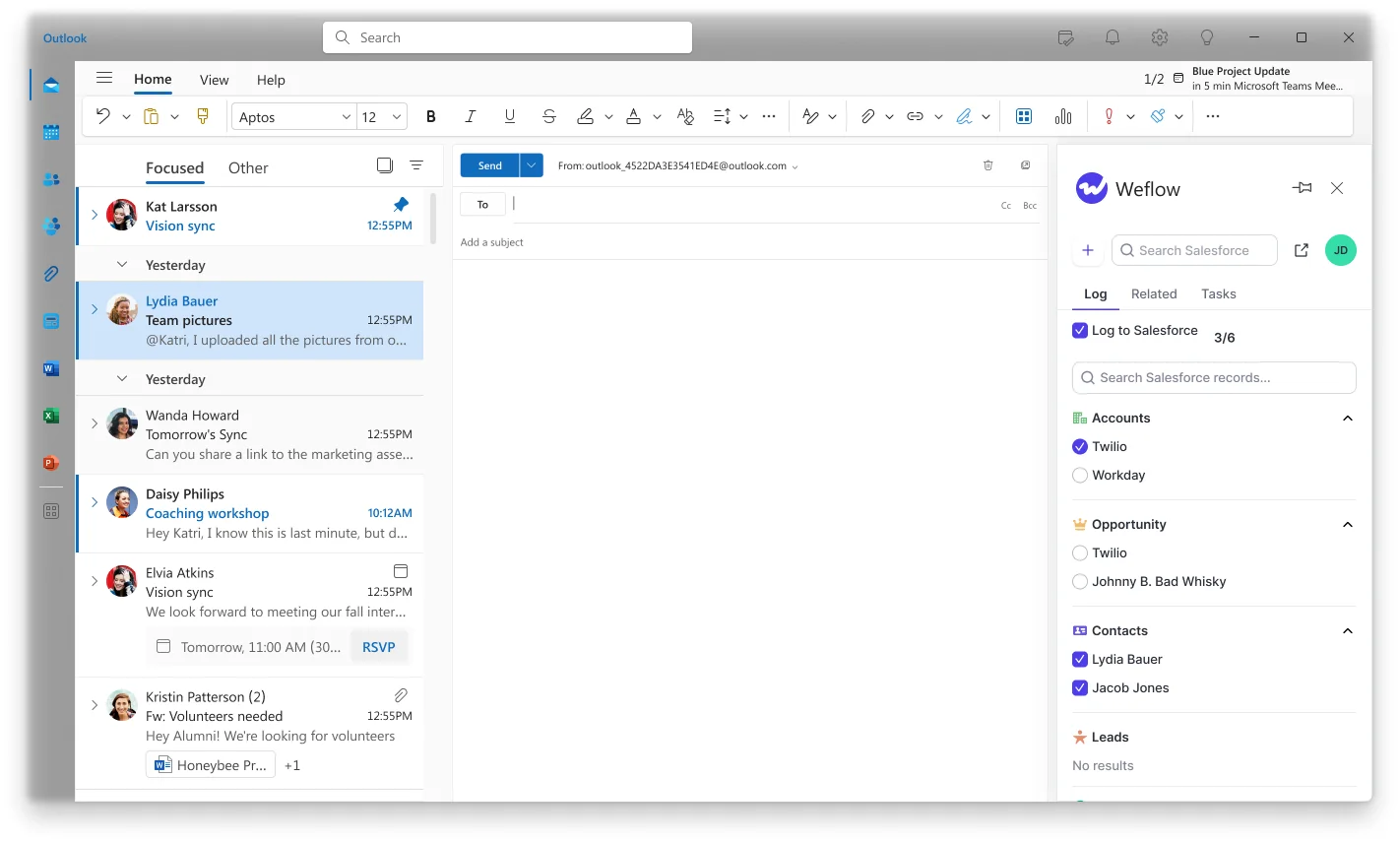Select Johnny B. Bad Whisky opportunity
Screen dimensions: 1400x843
pos(1080,581)
